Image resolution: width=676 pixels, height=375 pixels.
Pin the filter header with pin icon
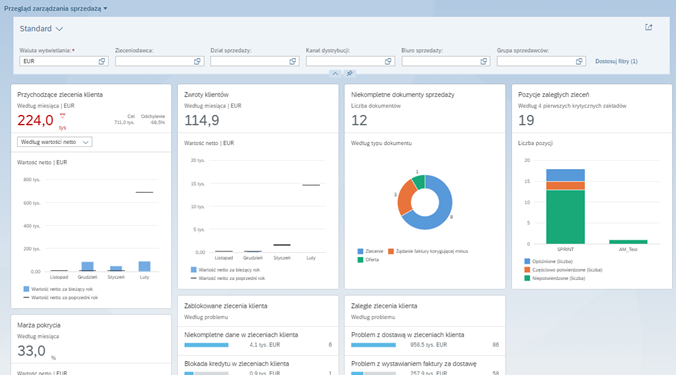point(350,74)
